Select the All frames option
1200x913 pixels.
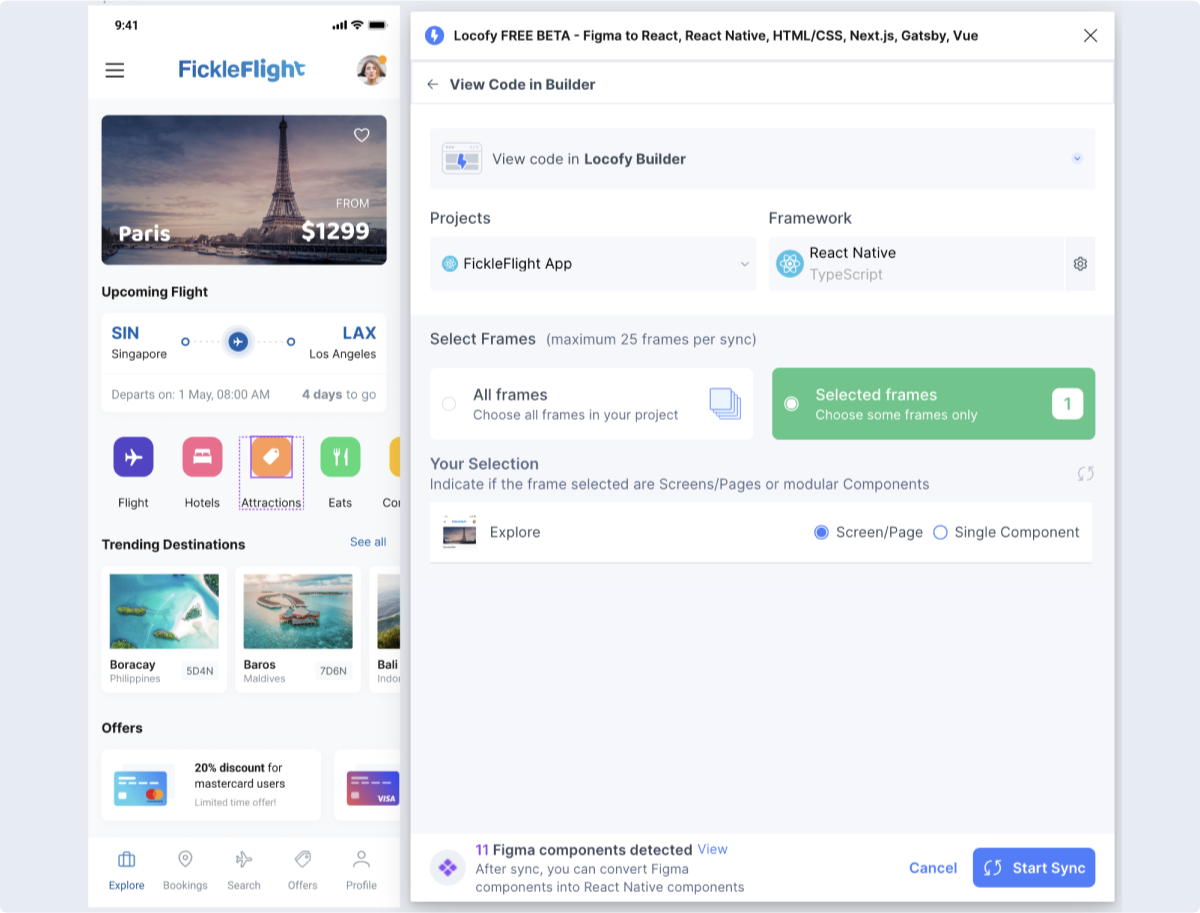coord(591,404)
